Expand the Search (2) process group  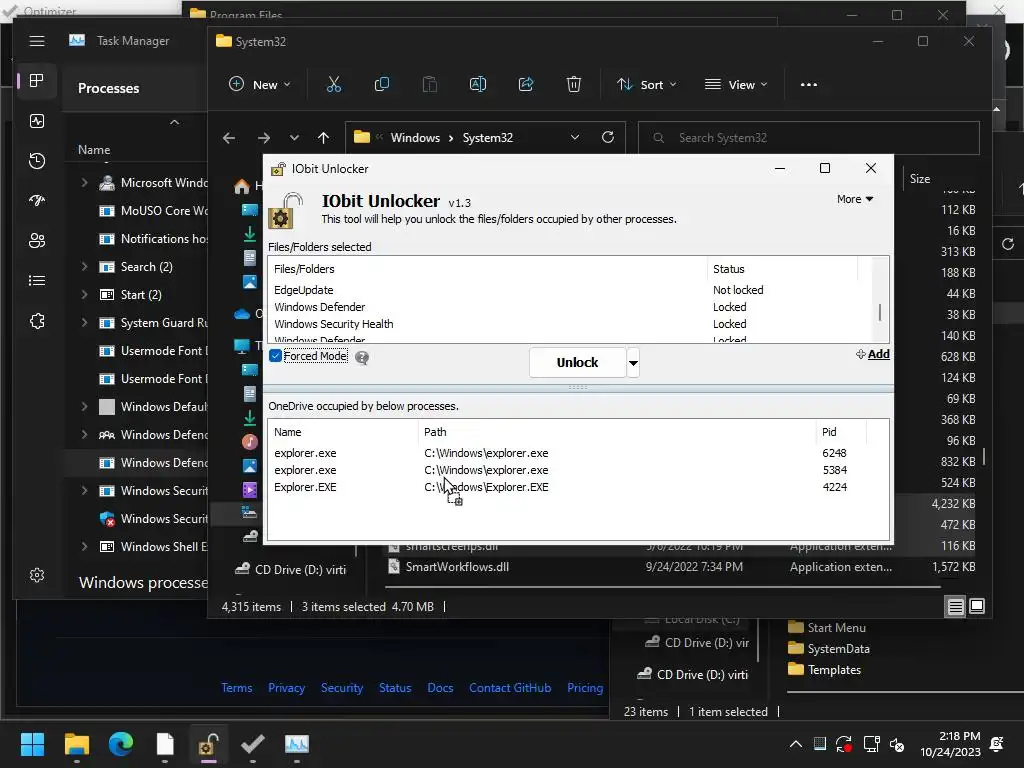tap(84, 266)
